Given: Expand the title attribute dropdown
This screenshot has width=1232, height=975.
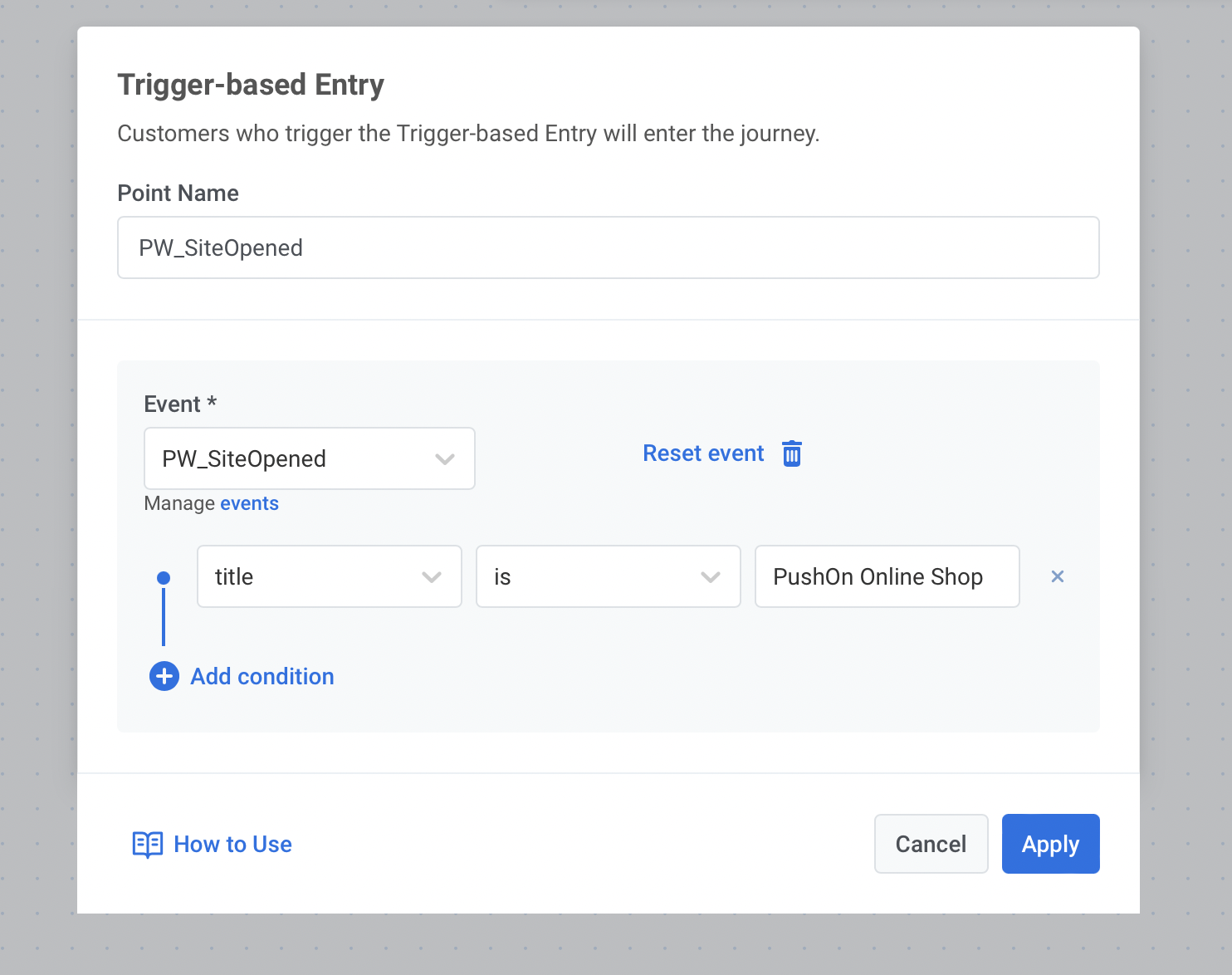Looking at the screenshot, I should coord(329,576).
